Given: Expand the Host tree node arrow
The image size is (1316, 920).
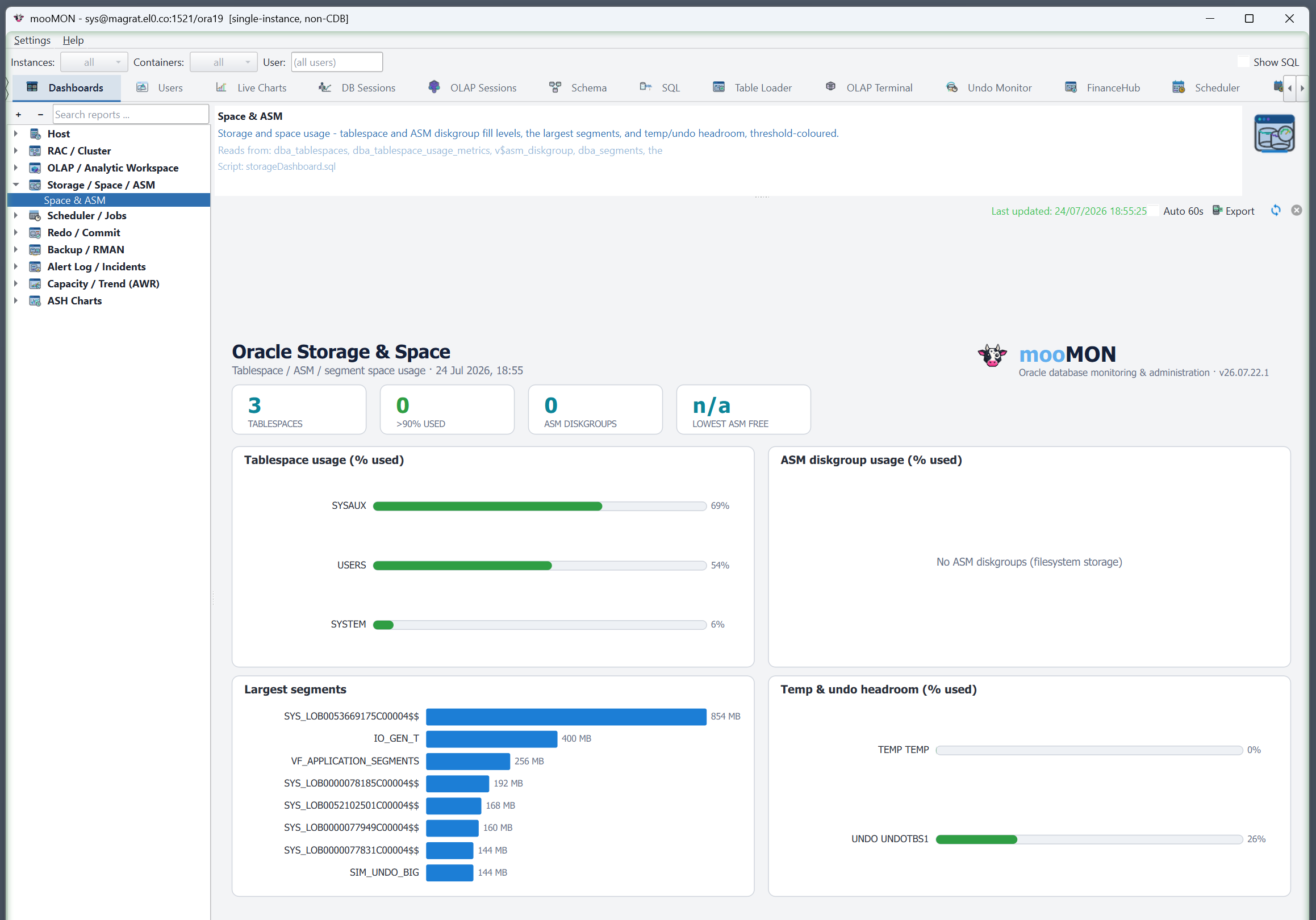Looking at the screenshot, I should [x=16, y=133].
